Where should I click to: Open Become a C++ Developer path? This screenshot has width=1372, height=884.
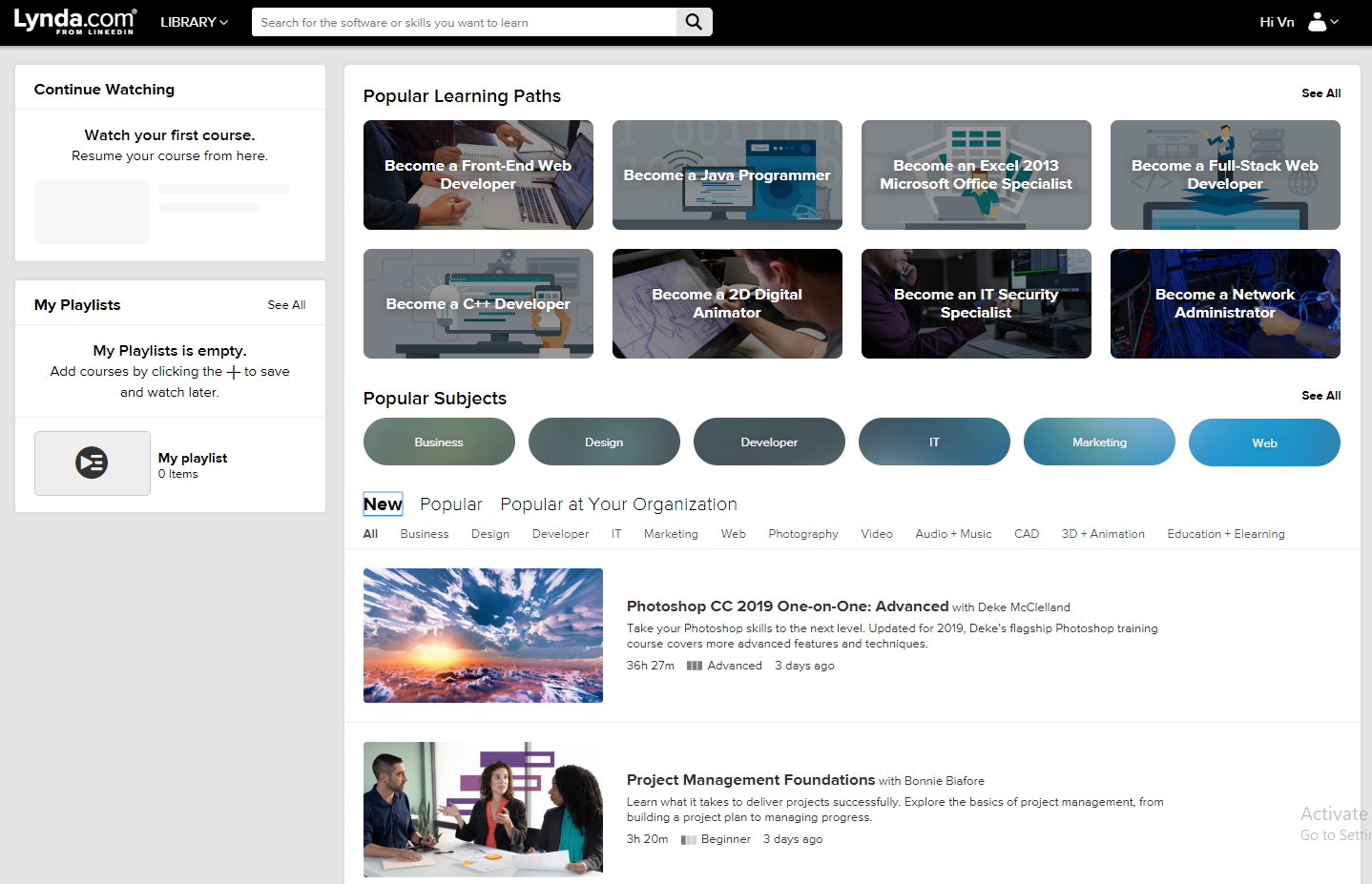click(x=478, y=303)
